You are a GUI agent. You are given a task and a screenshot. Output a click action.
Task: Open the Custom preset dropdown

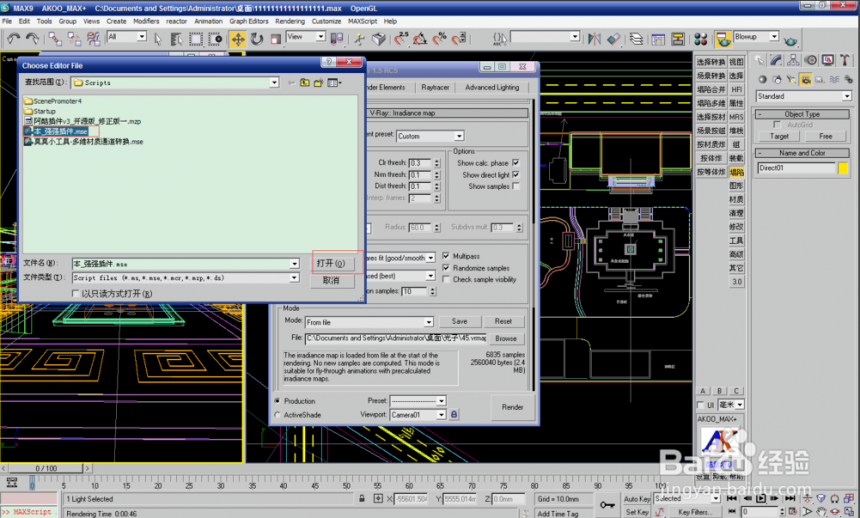[459, 136]
